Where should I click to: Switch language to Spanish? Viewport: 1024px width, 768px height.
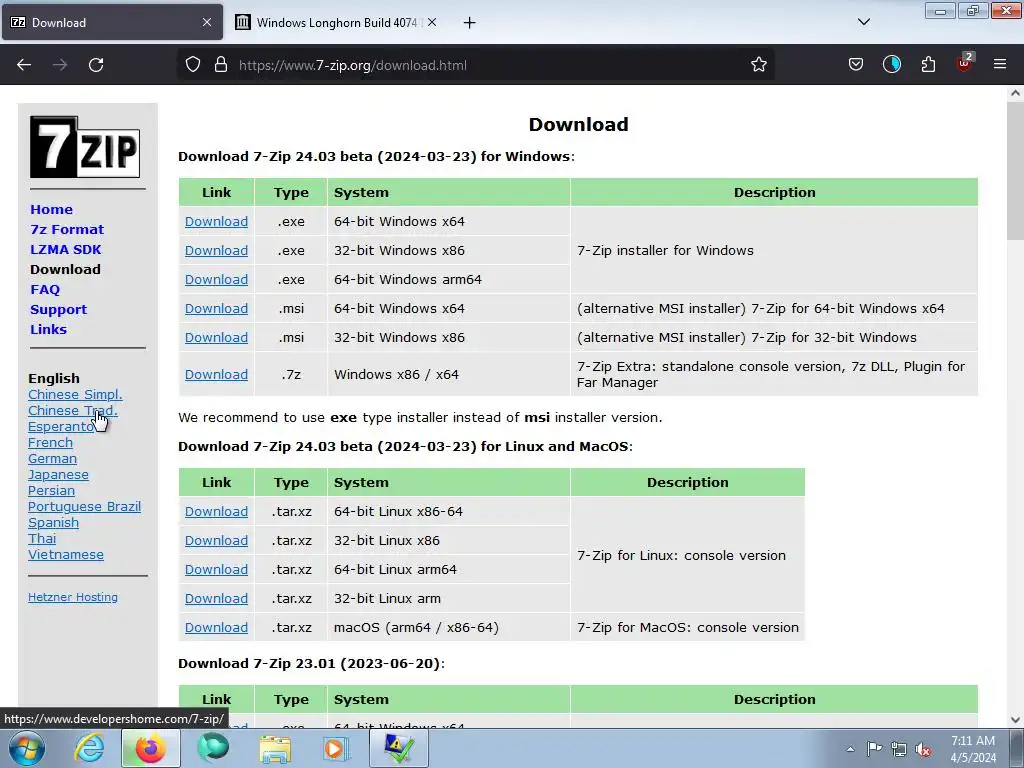[53, 522]
